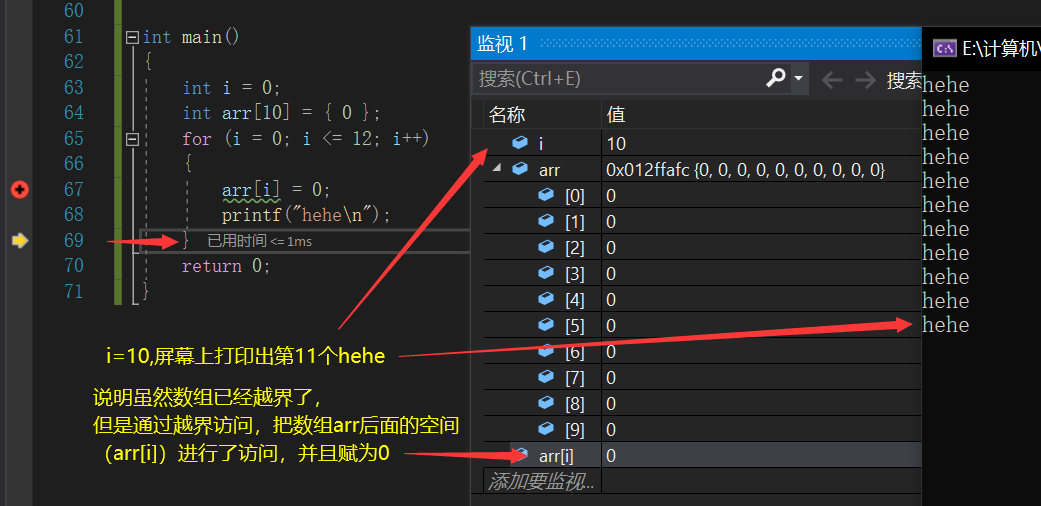Click the printf("hehe\n") statement
Image resolution: width=1041 pixels, height=506 pixels.
(x=306, y=215)
